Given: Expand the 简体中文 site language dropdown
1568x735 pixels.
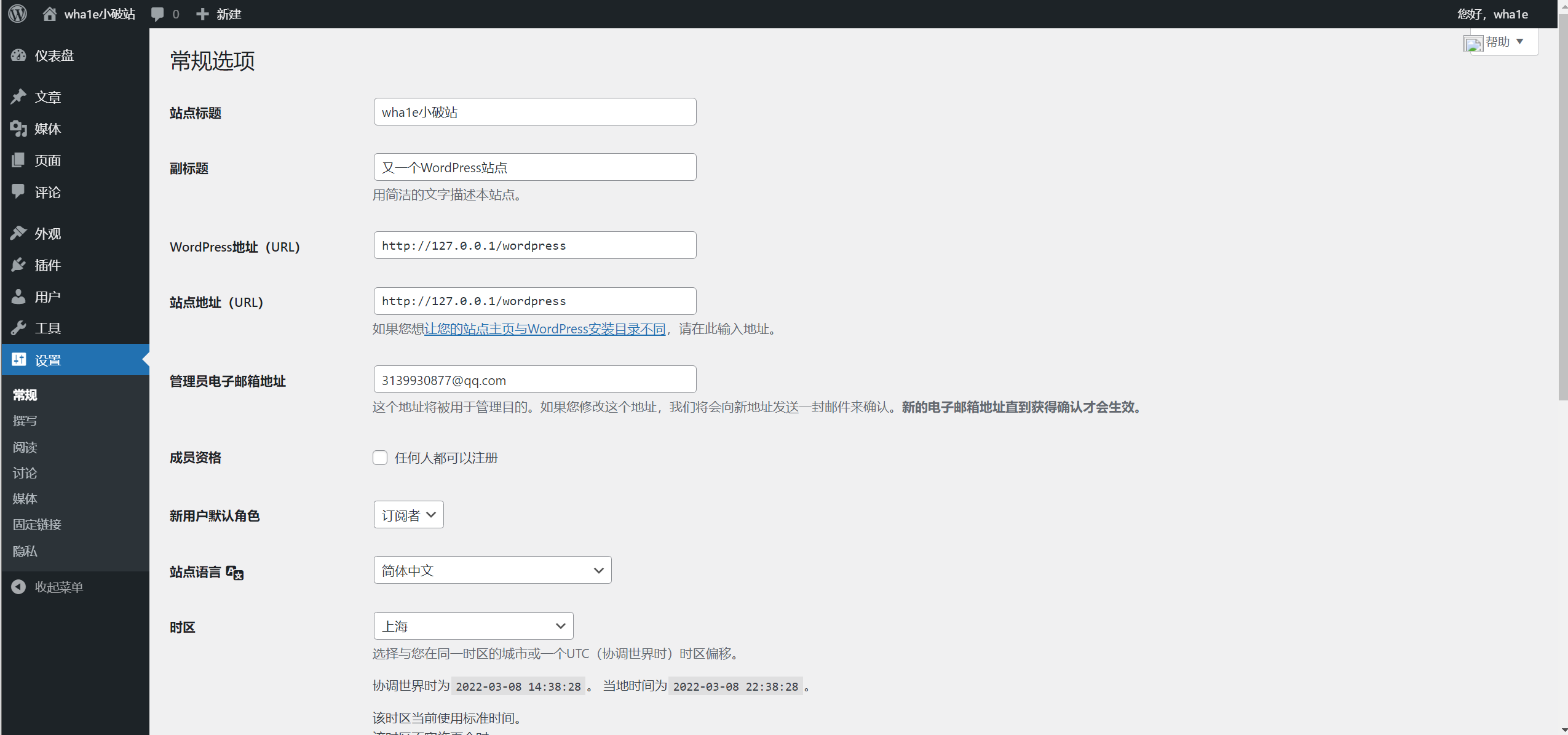Looking at the screenshot, I should pos(492,570).
